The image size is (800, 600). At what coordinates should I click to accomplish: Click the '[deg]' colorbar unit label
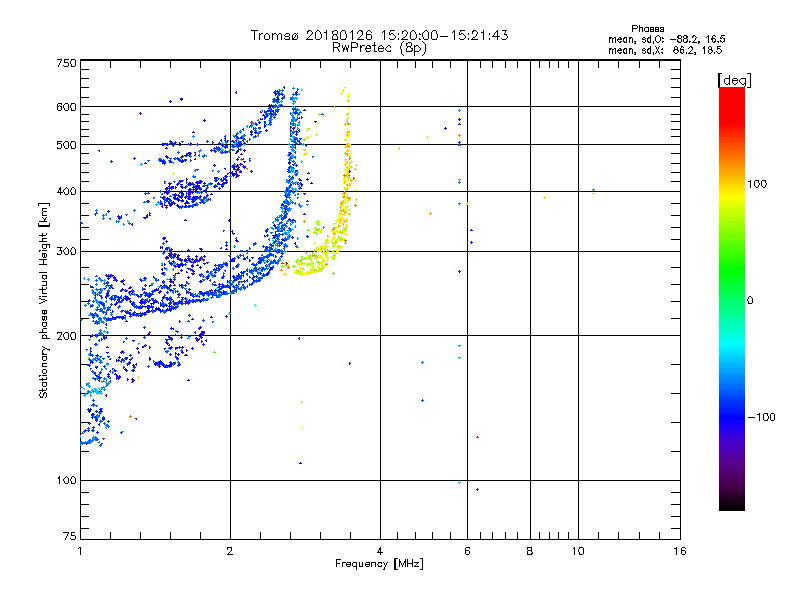pyautogui.click(x=734, y=80)
